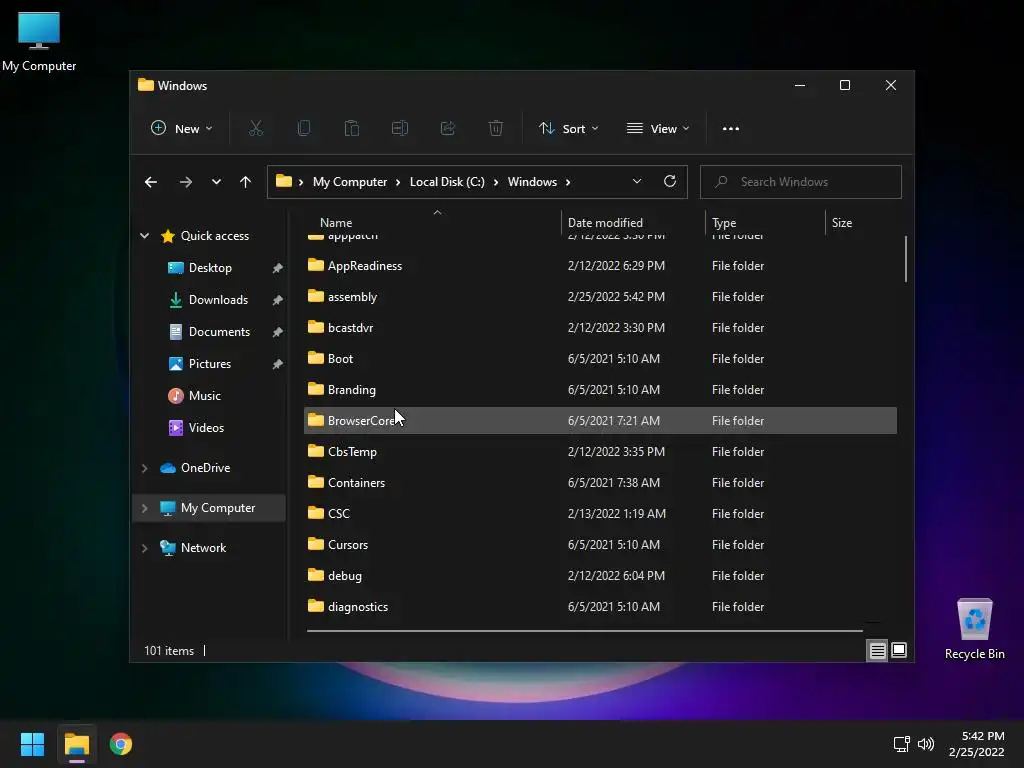Image resolution: width=1024 pixels, height=768 pixels.
Task: Open the Windows Start menu
Action: point(32,744)
